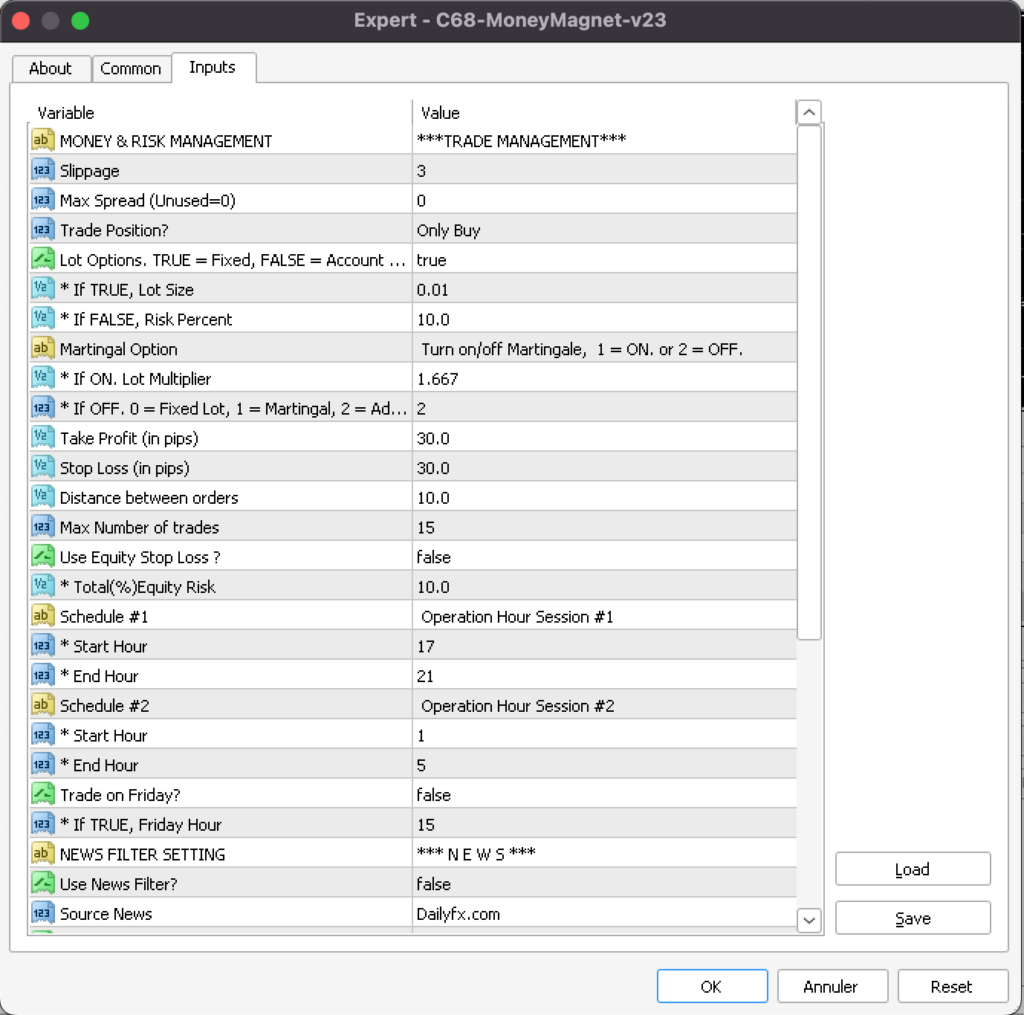1024x1015 pixels.
Task: Click the integer icon beside Max Number of trades
Action: [x=42, y=527]
